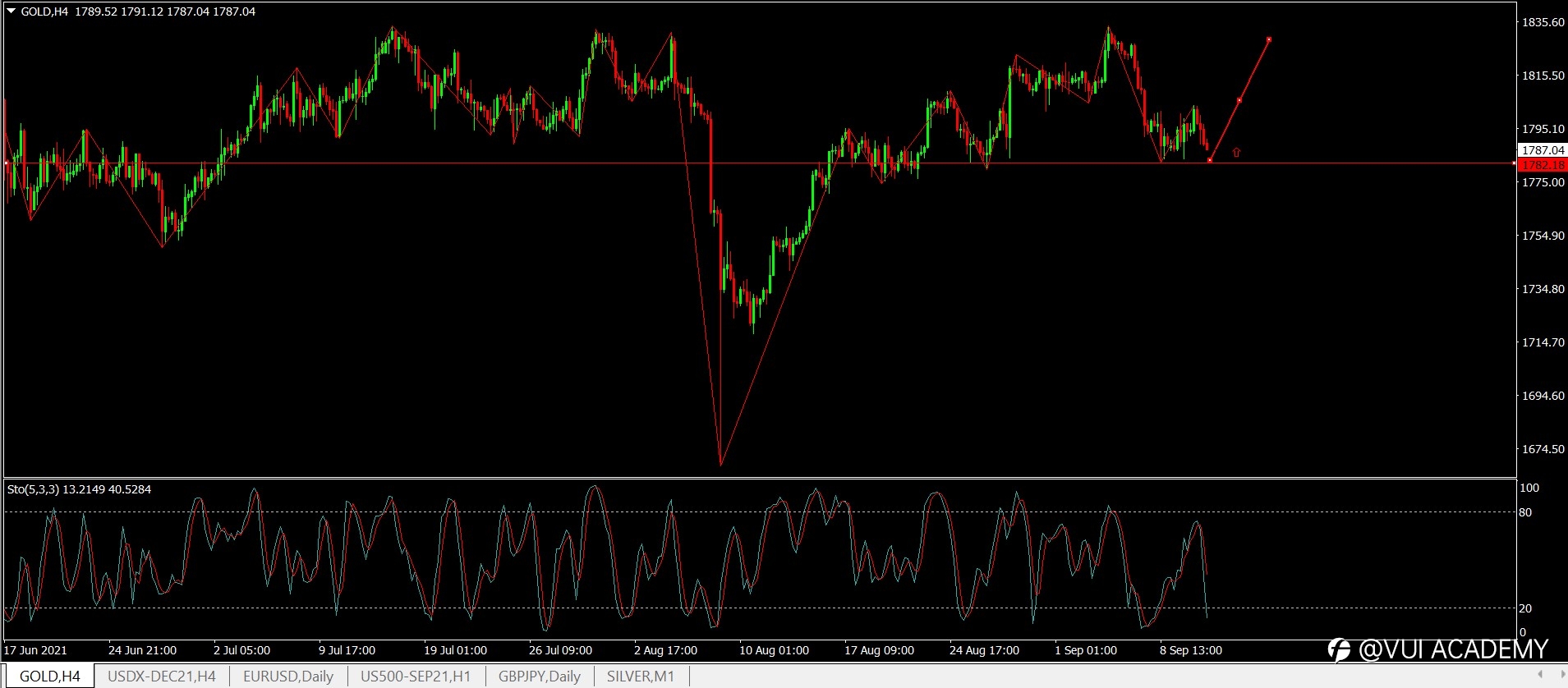Click the 1694.60 price scale value
Viewport: 1568px width, 688px height.
[x=1543, y=396]
